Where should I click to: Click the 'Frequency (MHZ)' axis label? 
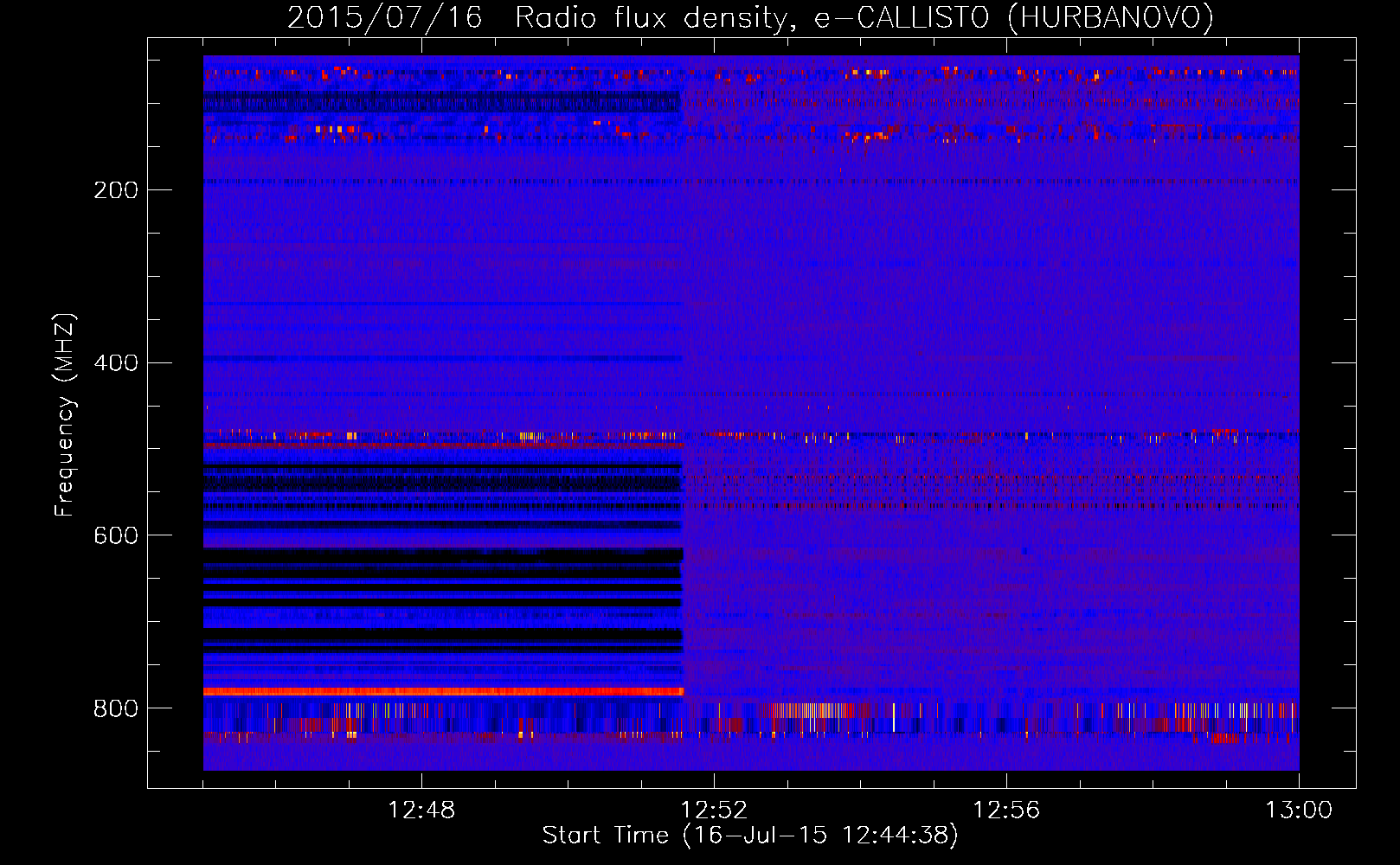[65, 415]
